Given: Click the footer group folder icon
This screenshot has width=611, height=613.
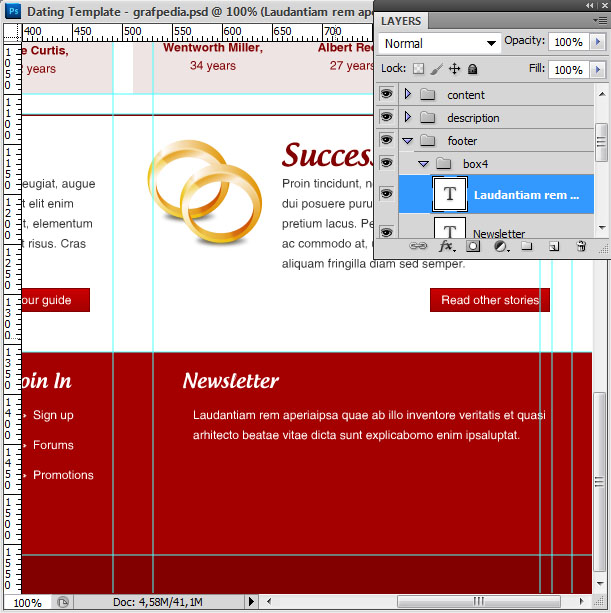Looking at the screenshot, I should (427, 140).
